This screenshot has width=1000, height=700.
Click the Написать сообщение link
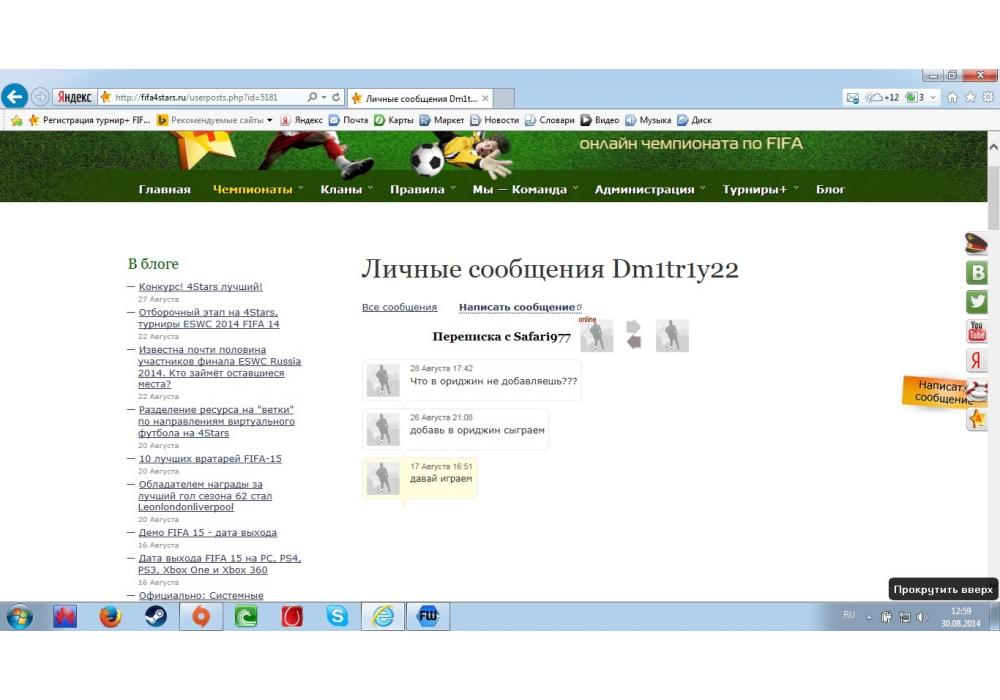pos(518,307)
